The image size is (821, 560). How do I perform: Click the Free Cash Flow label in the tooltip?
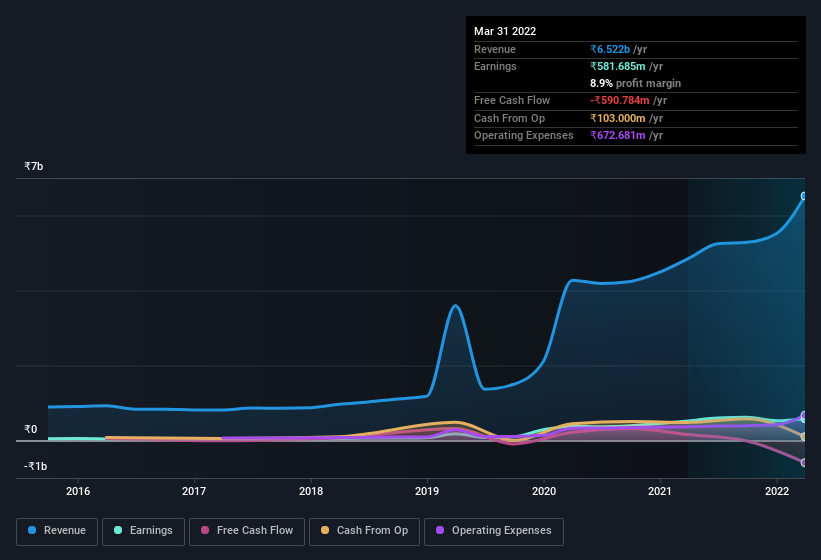pos(512,100)
